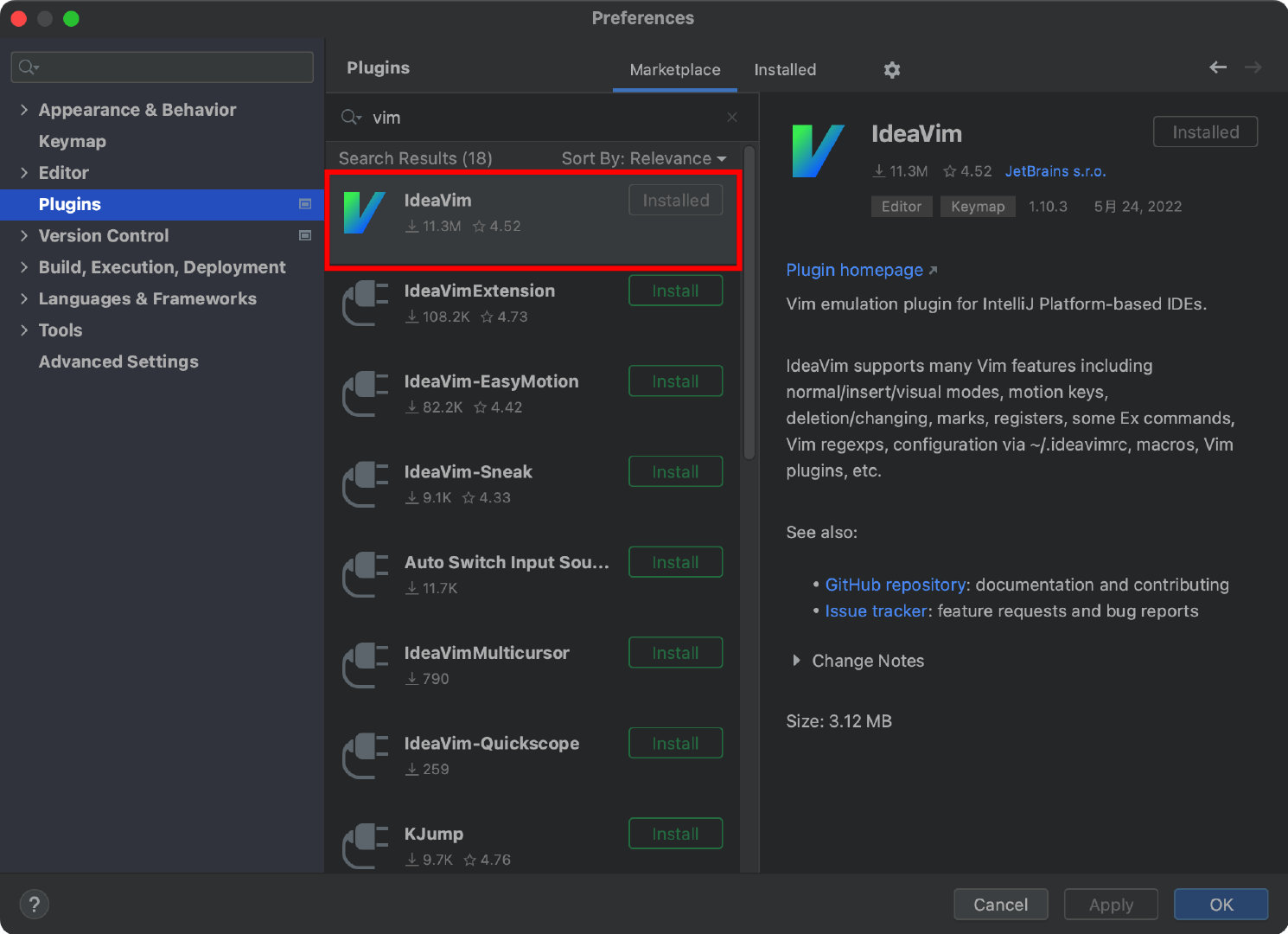Image resolution: width=1288 pixels, height=934 pixels.
Task: Expand the Version Control node
Action: pos(24,235)
